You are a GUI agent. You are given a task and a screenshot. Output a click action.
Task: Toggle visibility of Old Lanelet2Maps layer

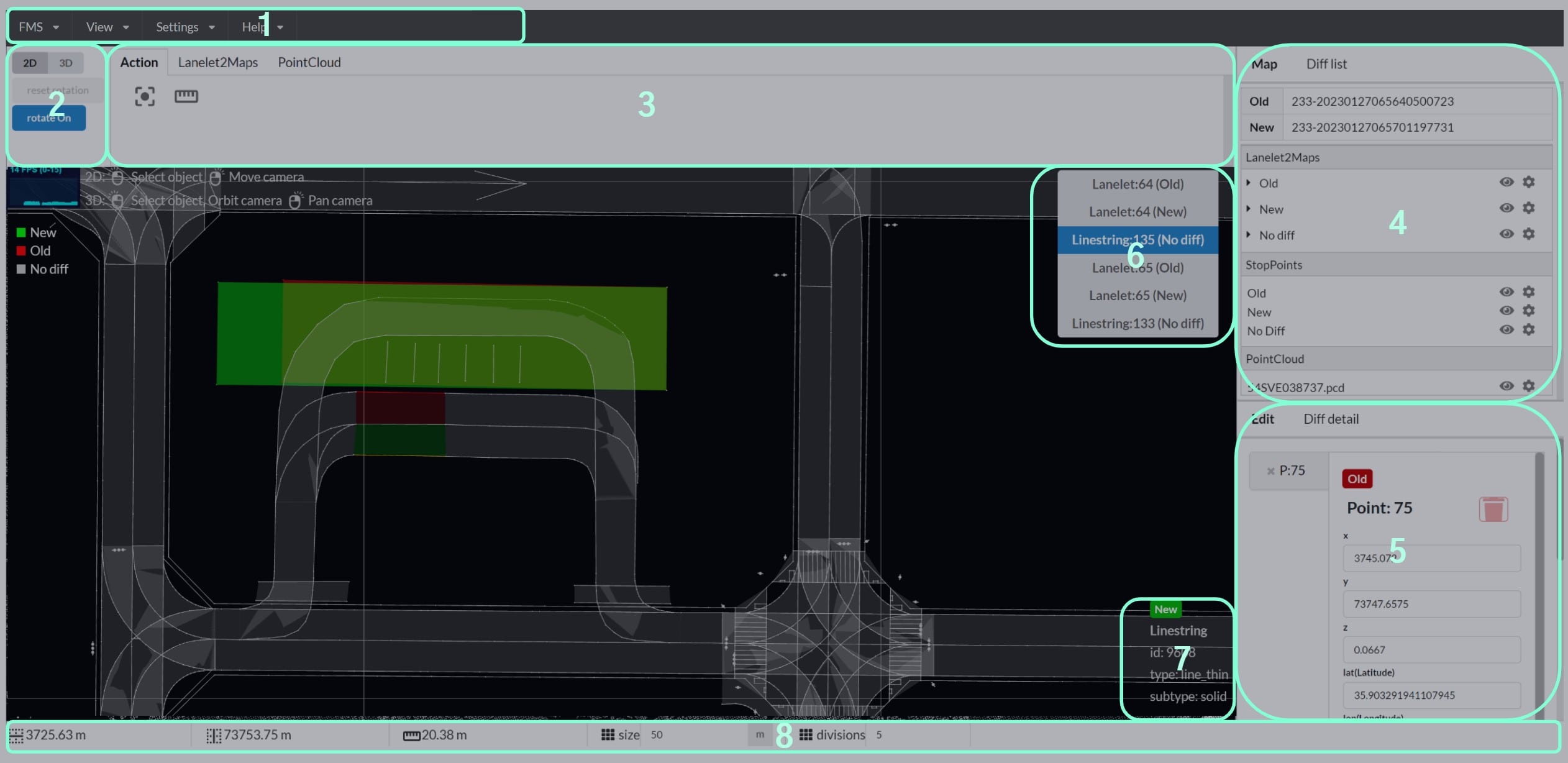(x=1506, y=182)
